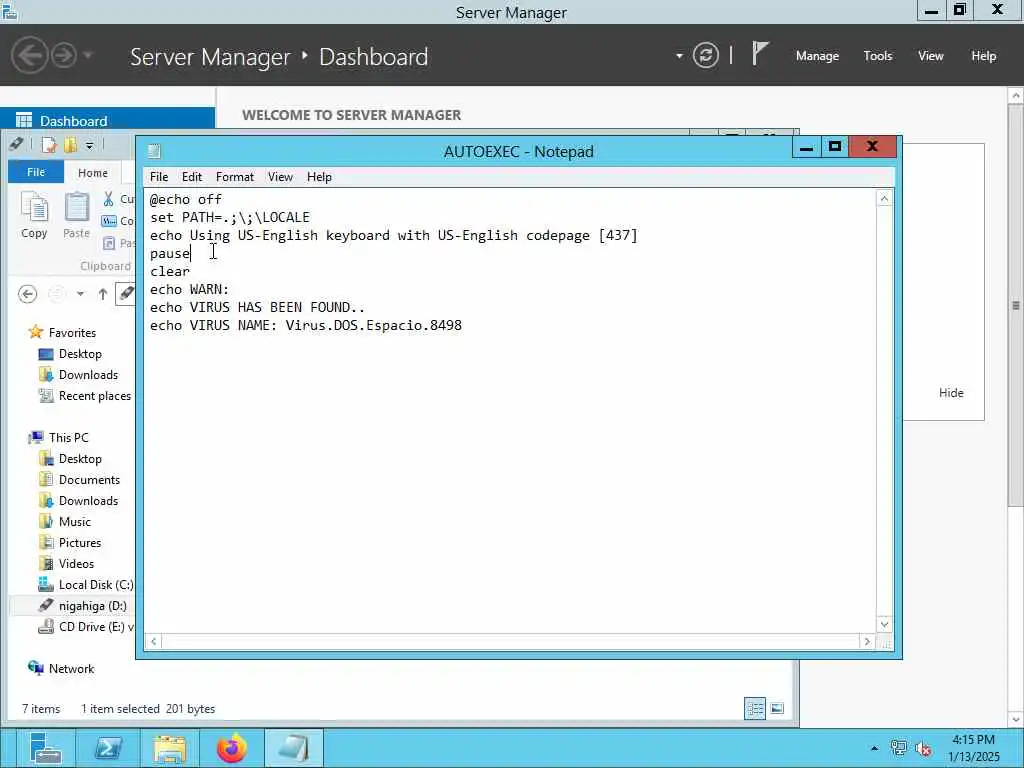Click Paste in the Explorer ribbon

pos(76,216)
